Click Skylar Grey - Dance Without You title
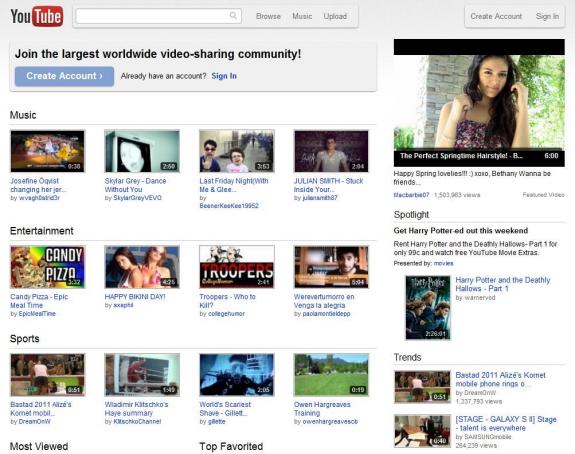575x454 pixels. point(135,185)
